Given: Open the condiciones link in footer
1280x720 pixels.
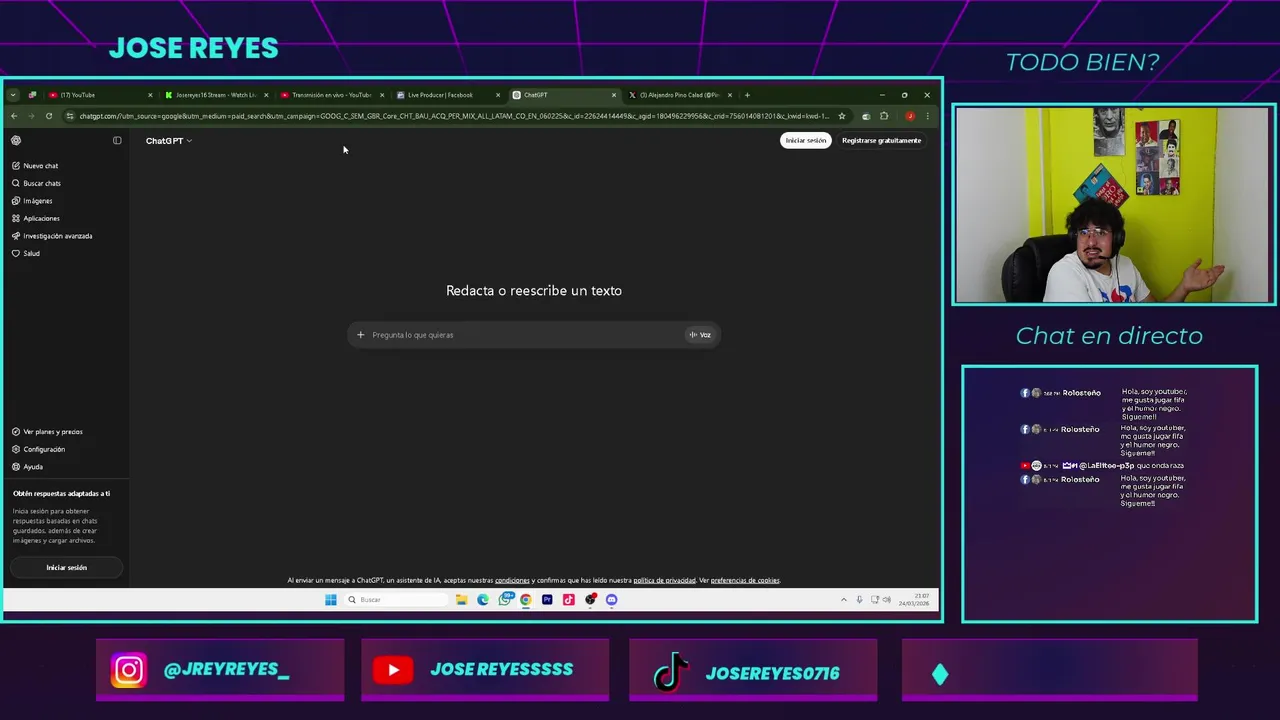Looking at the screenshot, I should (512, 581).
